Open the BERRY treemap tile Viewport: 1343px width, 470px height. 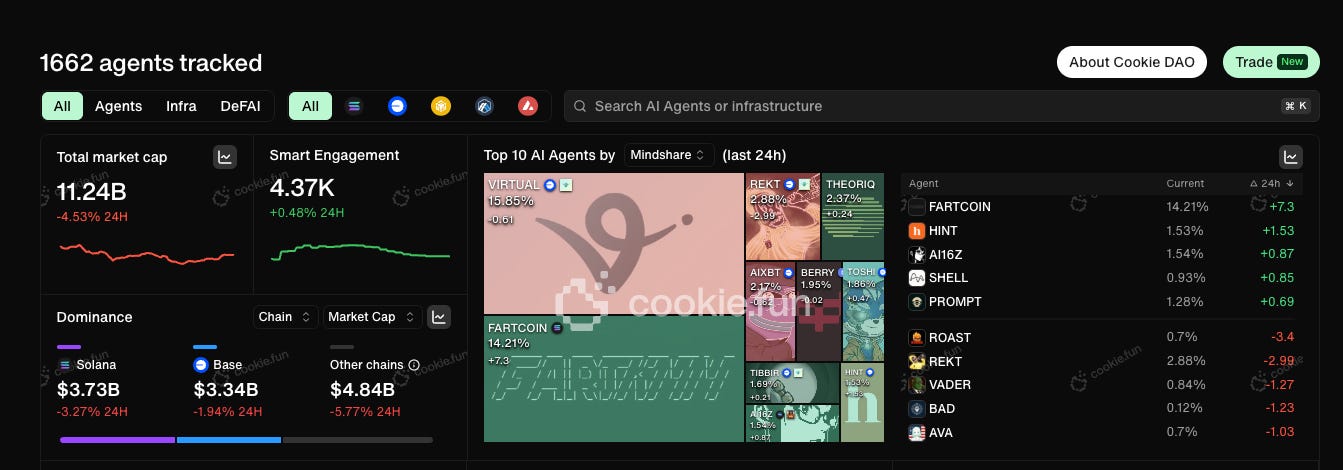pos(819,311)
